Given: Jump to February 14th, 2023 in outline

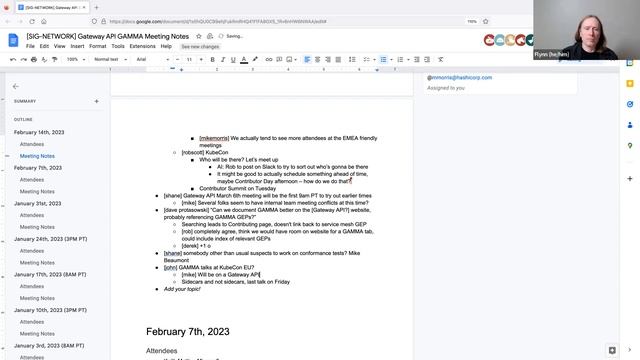Looking at the screenshot, I should click(x=39, y=132).
